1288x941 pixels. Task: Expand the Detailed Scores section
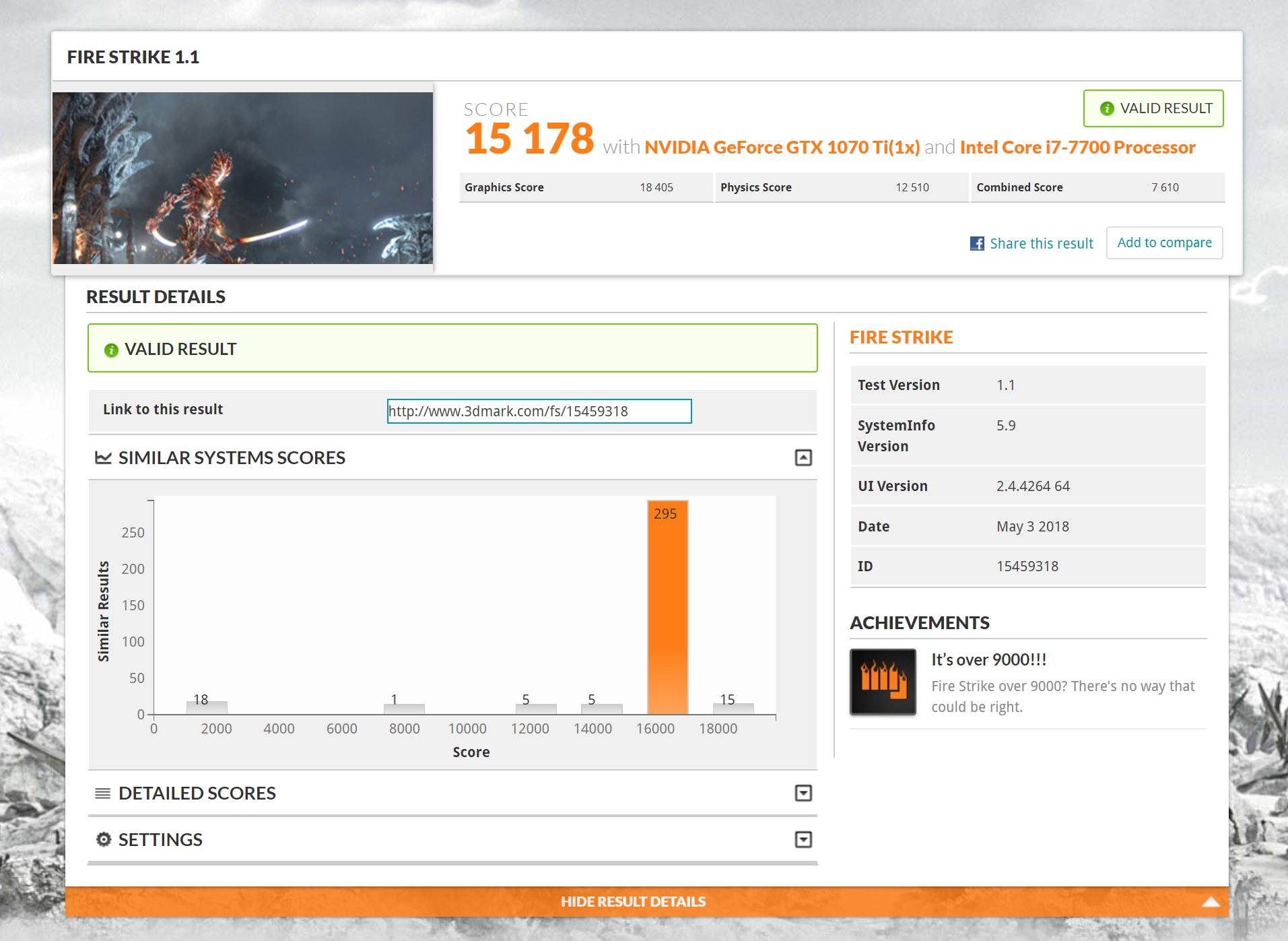tap(803, 793)
